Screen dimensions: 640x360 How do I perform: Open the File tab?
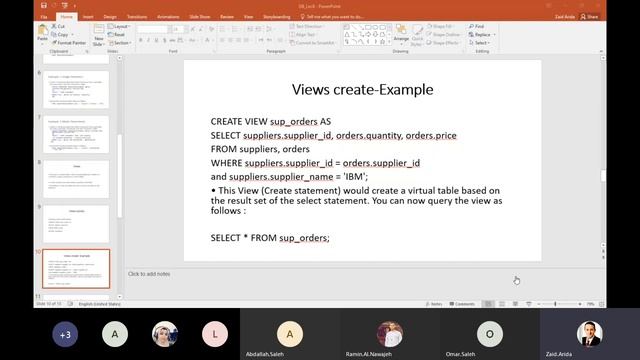[x=44, y=17]
